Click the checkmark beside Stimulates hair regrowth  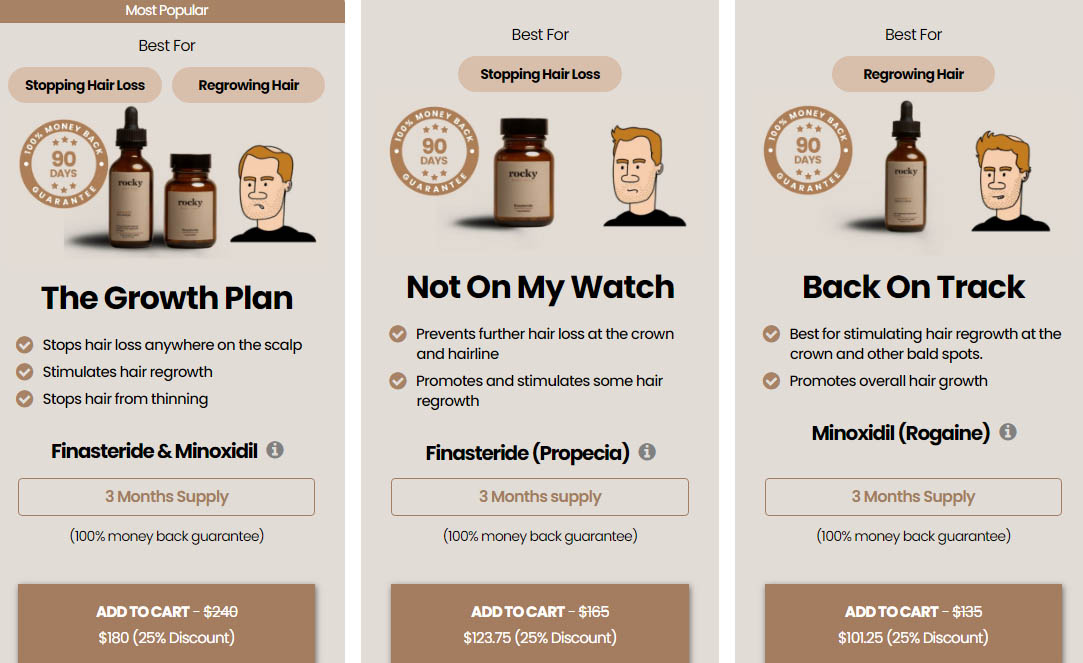(25, 372)
